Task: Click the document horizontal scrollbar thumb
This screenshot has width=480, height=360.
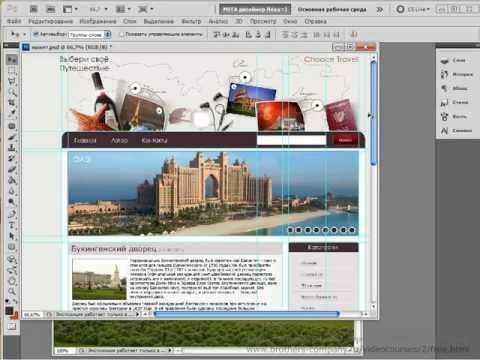Action: [246, 314]
